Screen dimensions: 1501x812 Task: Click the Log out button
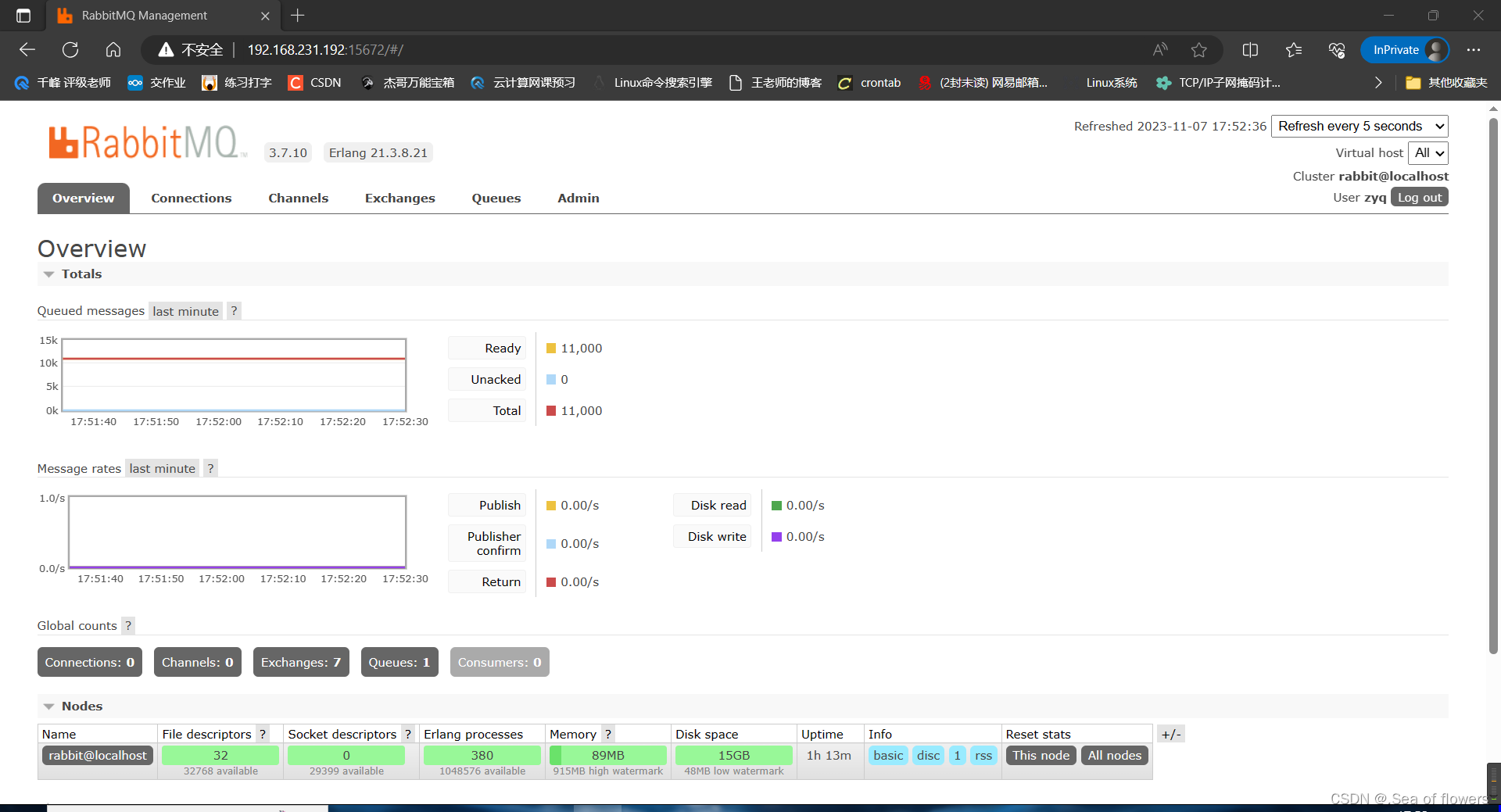1420,198
